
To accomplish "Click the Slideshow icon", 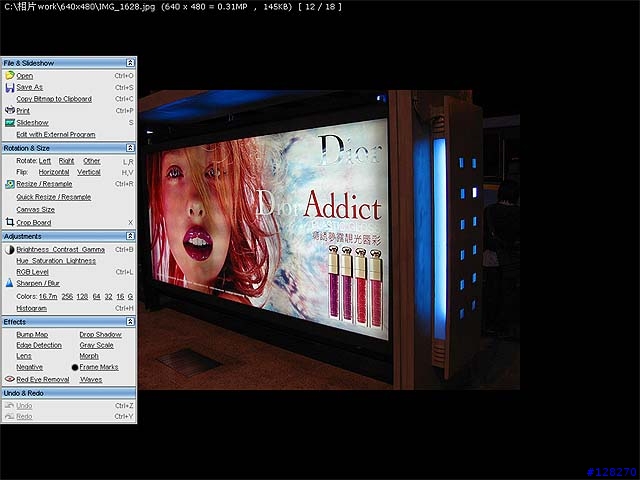I will [x=9, y=122].
